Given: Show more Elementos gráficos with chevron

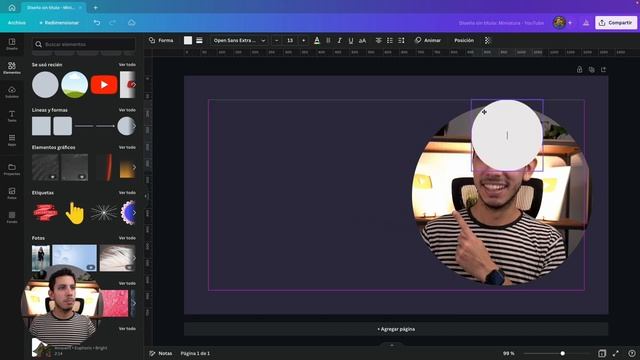Looking at the screenshot, I should coord(134,167).
